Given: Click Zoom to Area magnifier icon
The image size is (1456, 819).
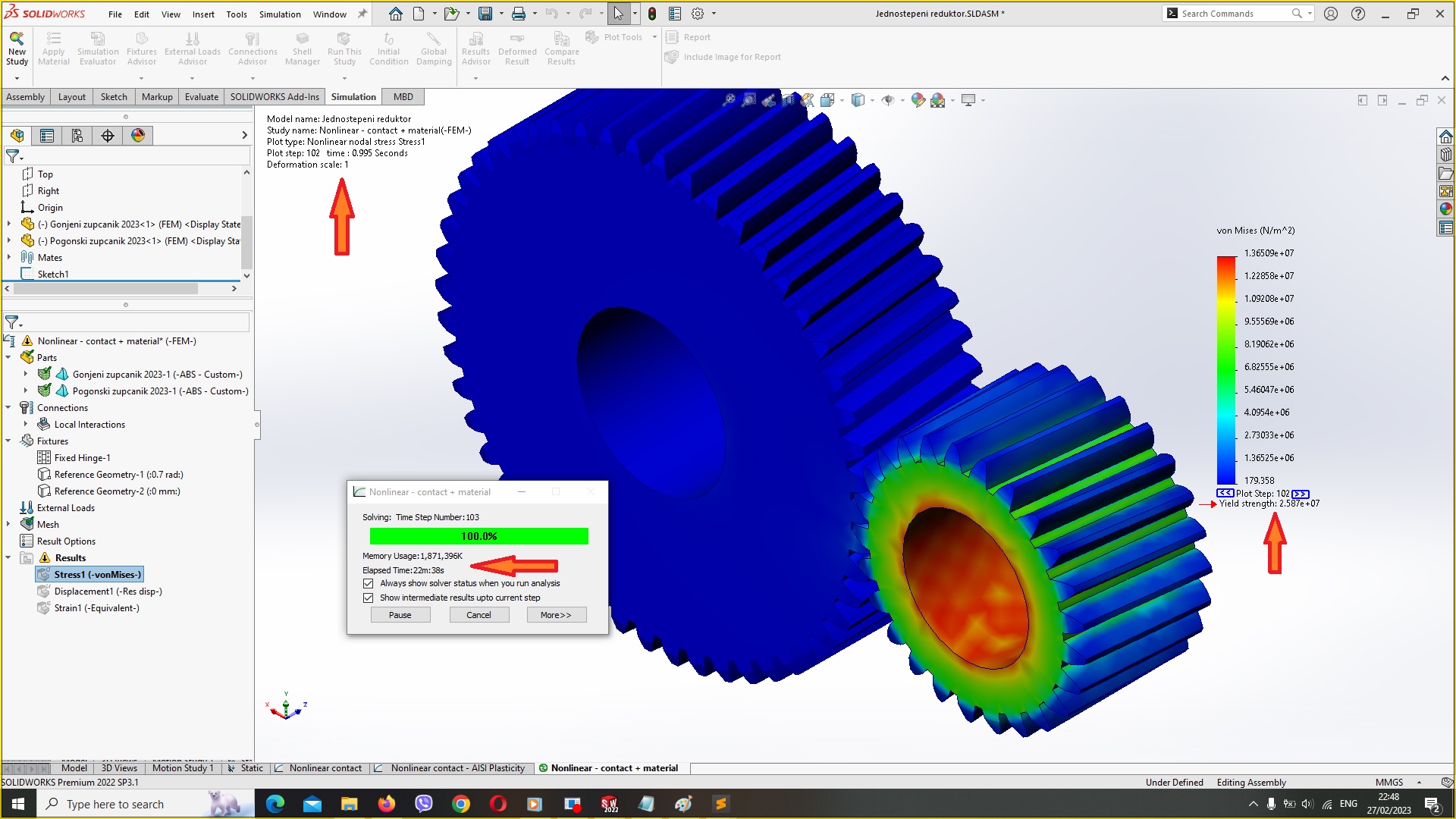Looking at the screenshot, I should click(x=748, y=100).
